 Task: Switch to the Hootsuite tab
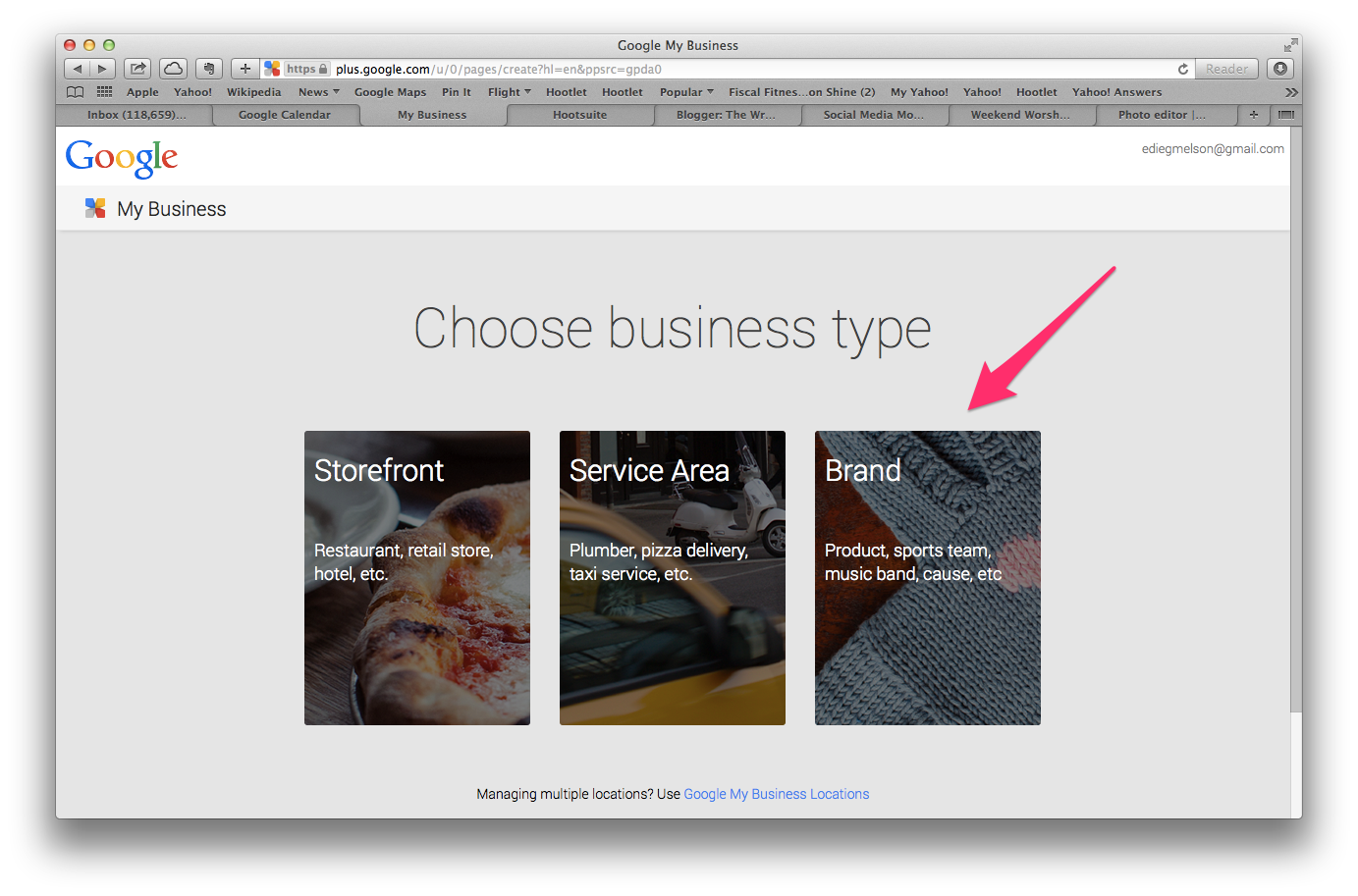579,115
